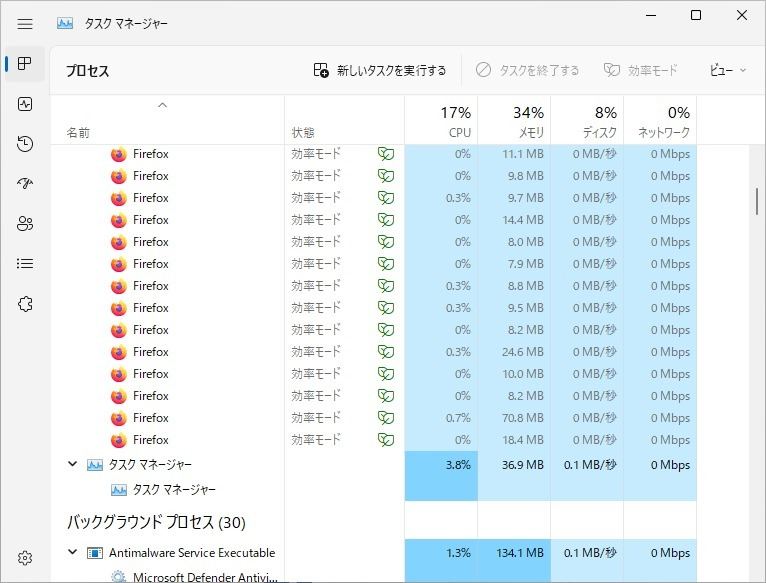
Task: Select the バックグラウンド プロセス (30) group heading
Action: click(156, 522)
